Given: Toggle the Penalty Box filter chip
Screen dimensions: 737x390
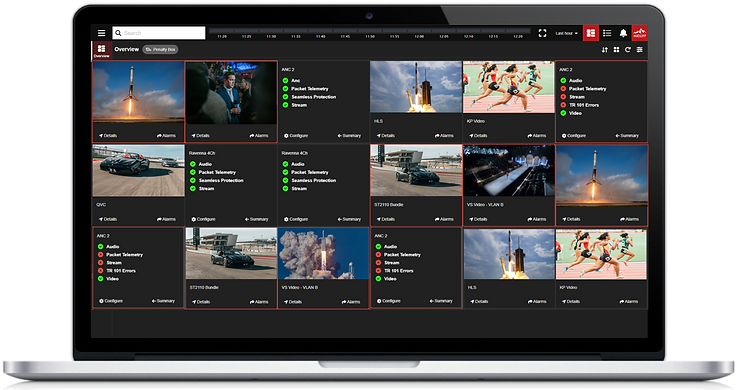Looking at the screenshot, I should [x=160, y=49].
